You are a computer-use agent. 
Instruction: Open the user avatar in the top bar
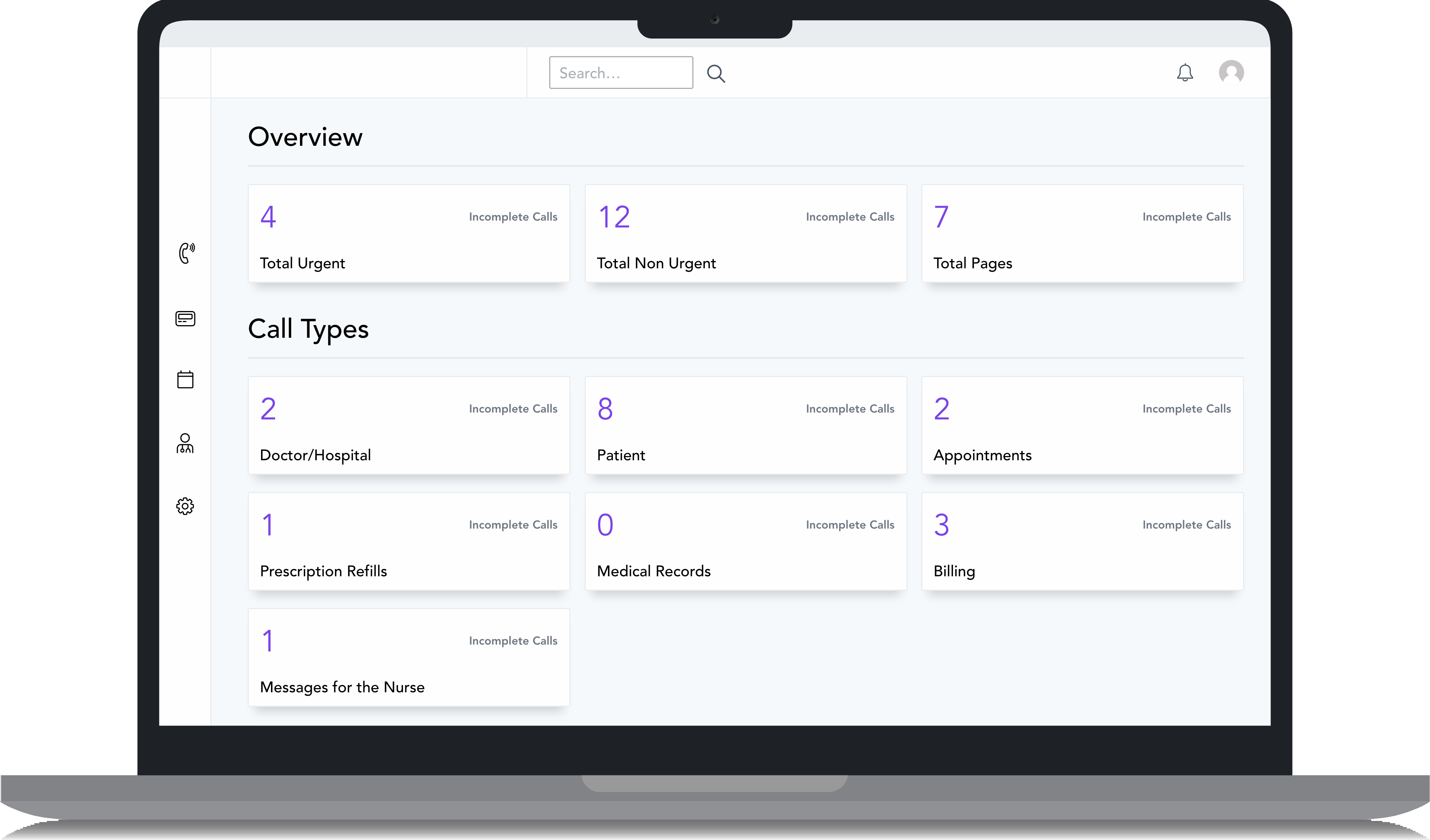tap(1232, 72)
